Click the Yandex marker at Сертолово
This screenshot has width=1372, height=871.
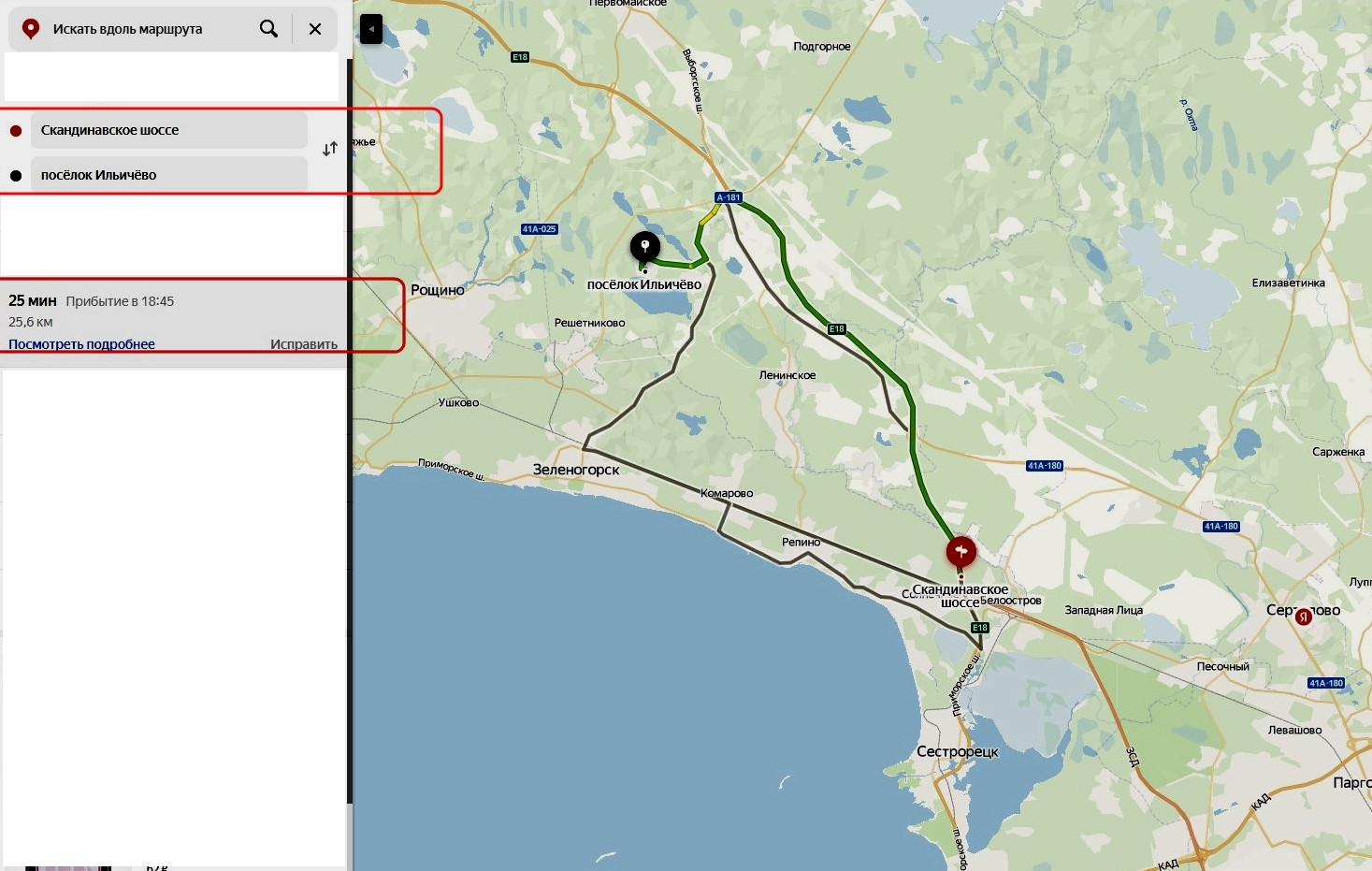(1303, 617)
